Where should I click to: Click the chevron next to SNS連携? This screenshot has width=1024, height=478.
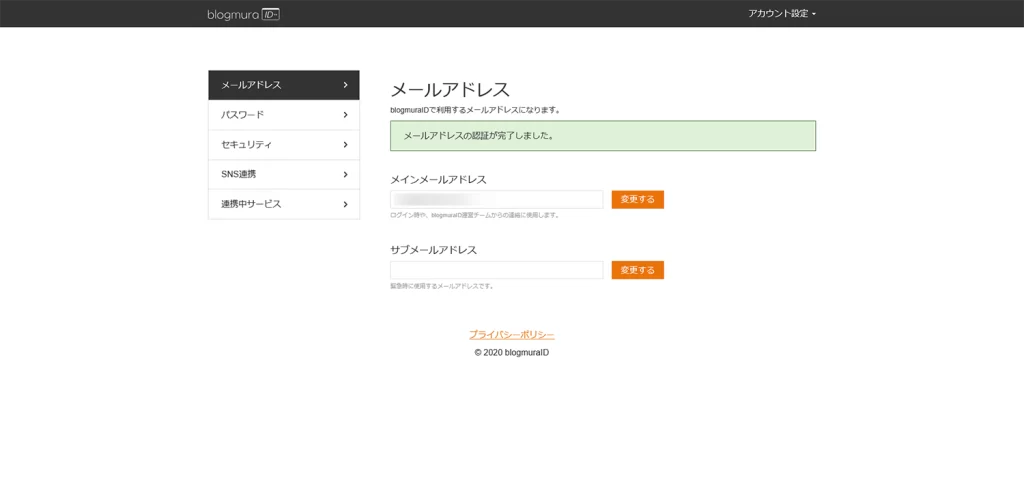(345, 174)
